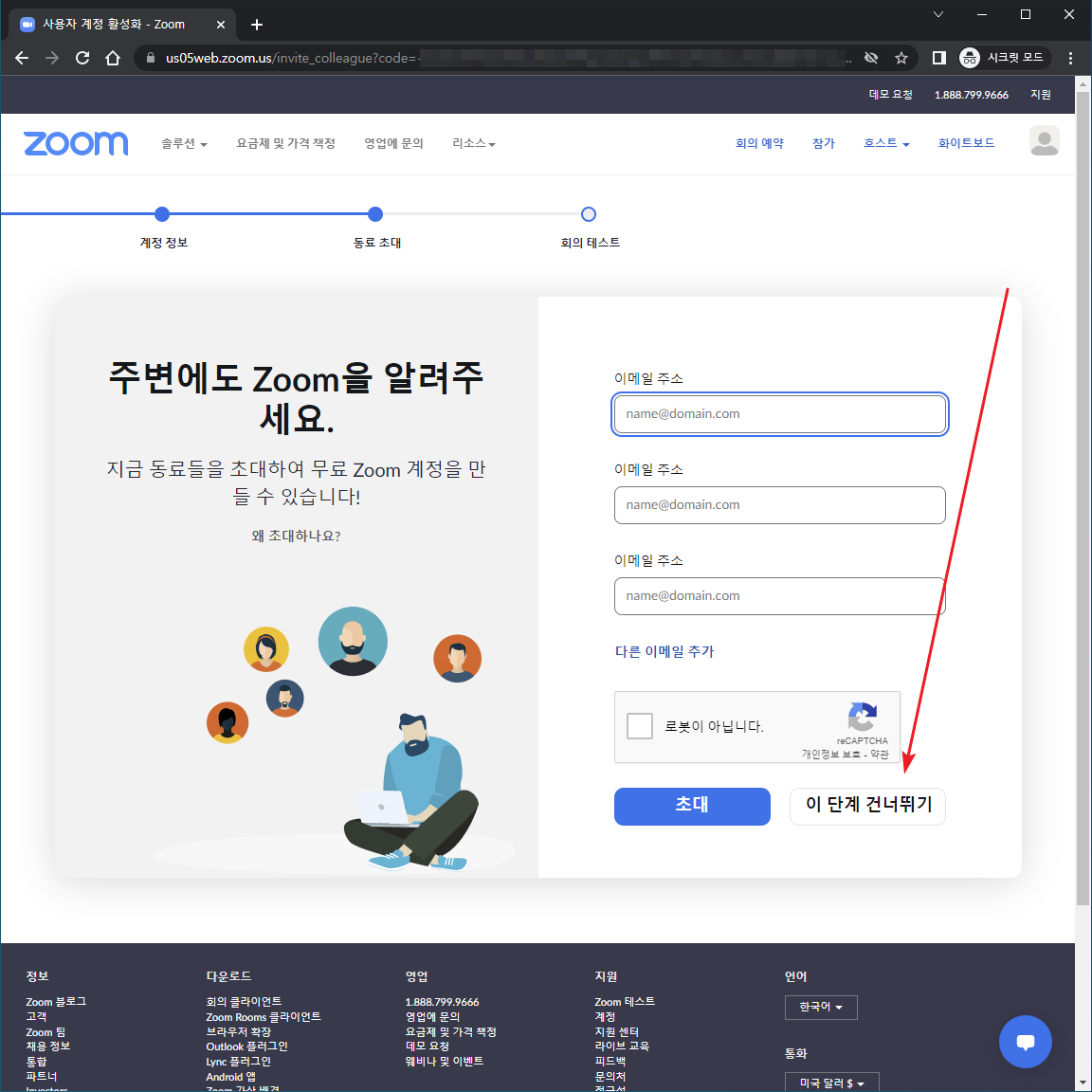Open Lync 플러그인 footer link
Image resolution: width=1092 pixels, height=1092 pixels.
coord(238,1062)
